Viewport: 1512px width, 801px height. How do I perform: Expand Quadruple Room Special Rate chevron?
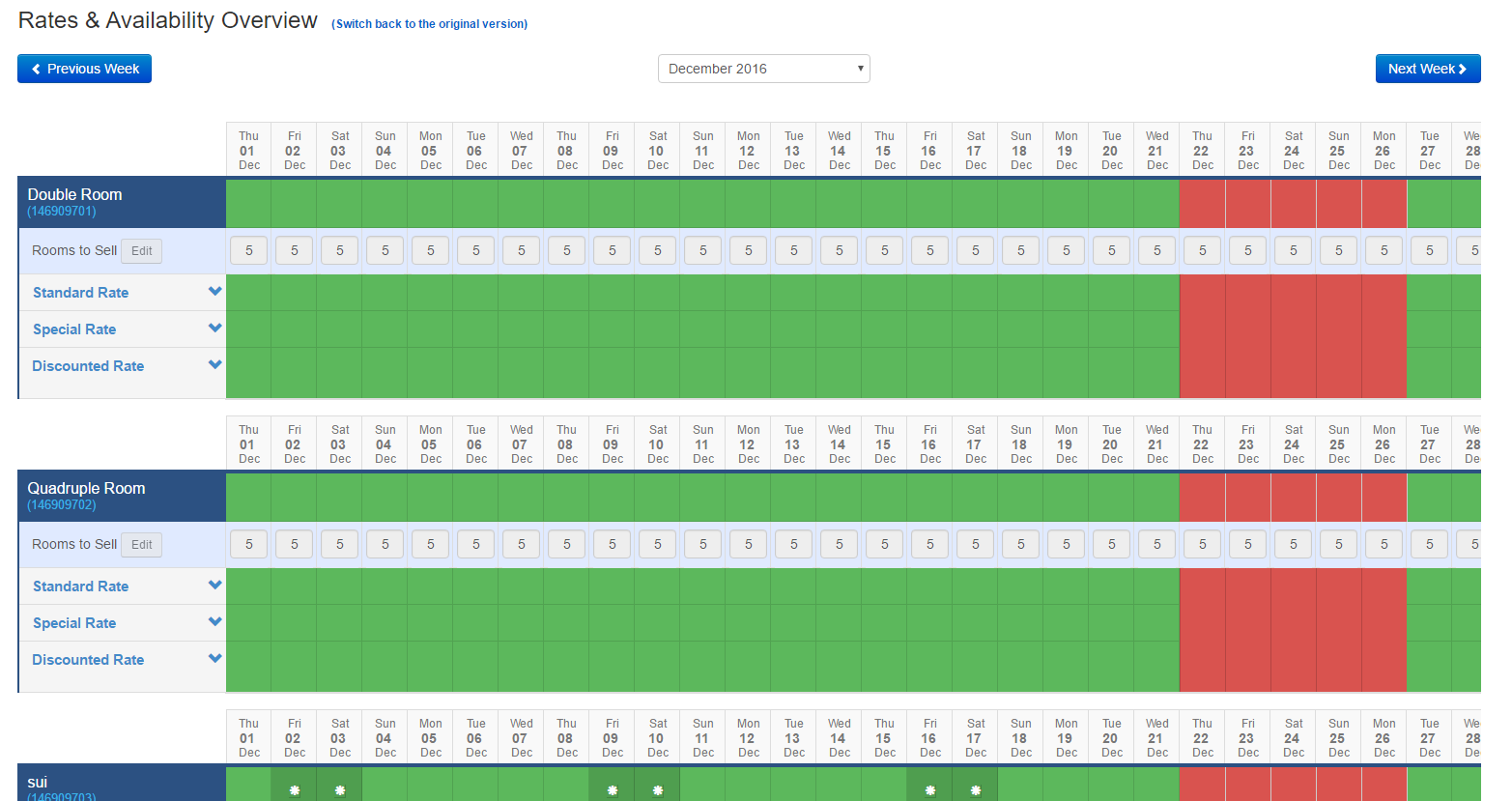point(214,622)
